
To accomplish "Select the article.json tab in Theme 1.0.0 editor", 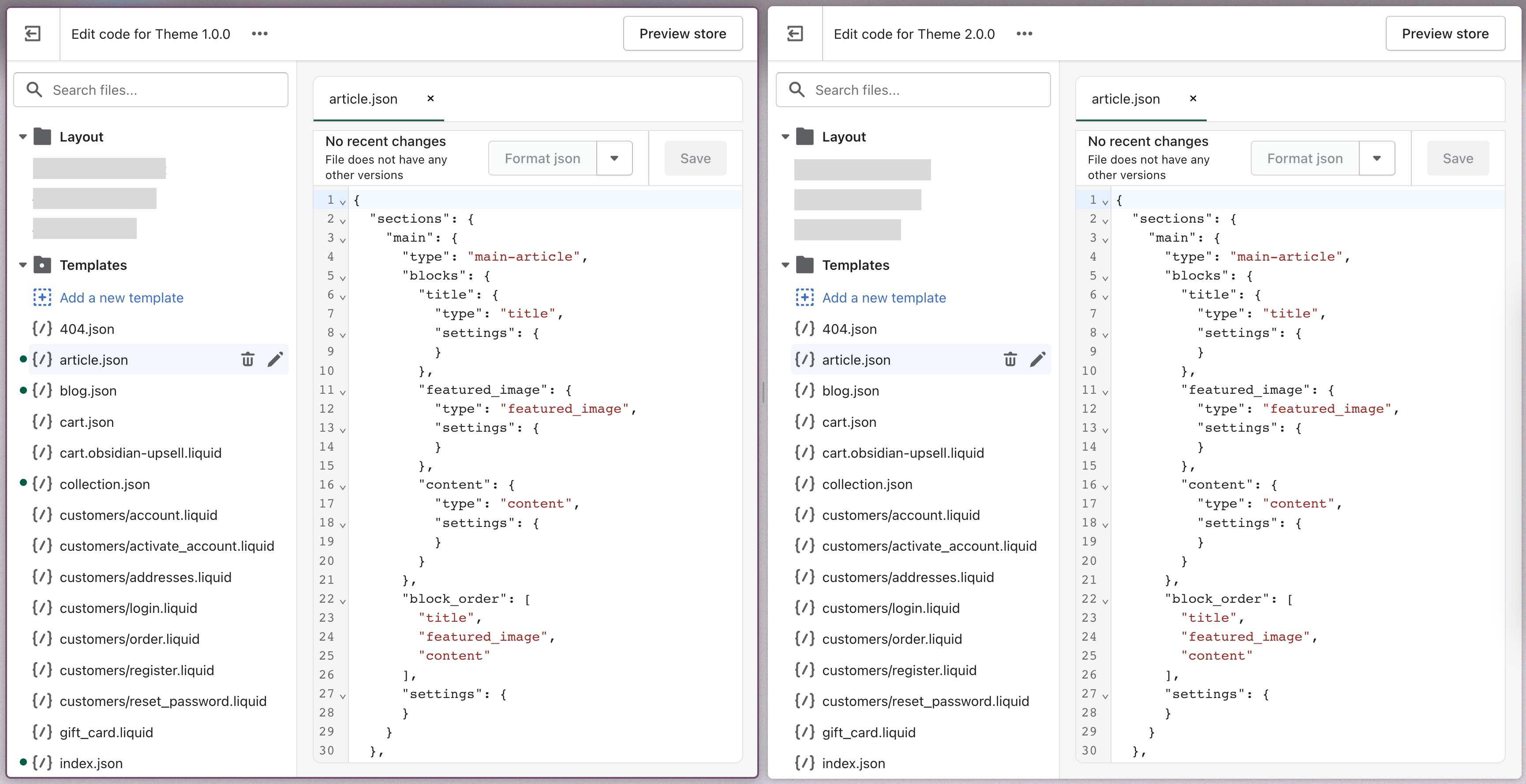I will [363, 99].
